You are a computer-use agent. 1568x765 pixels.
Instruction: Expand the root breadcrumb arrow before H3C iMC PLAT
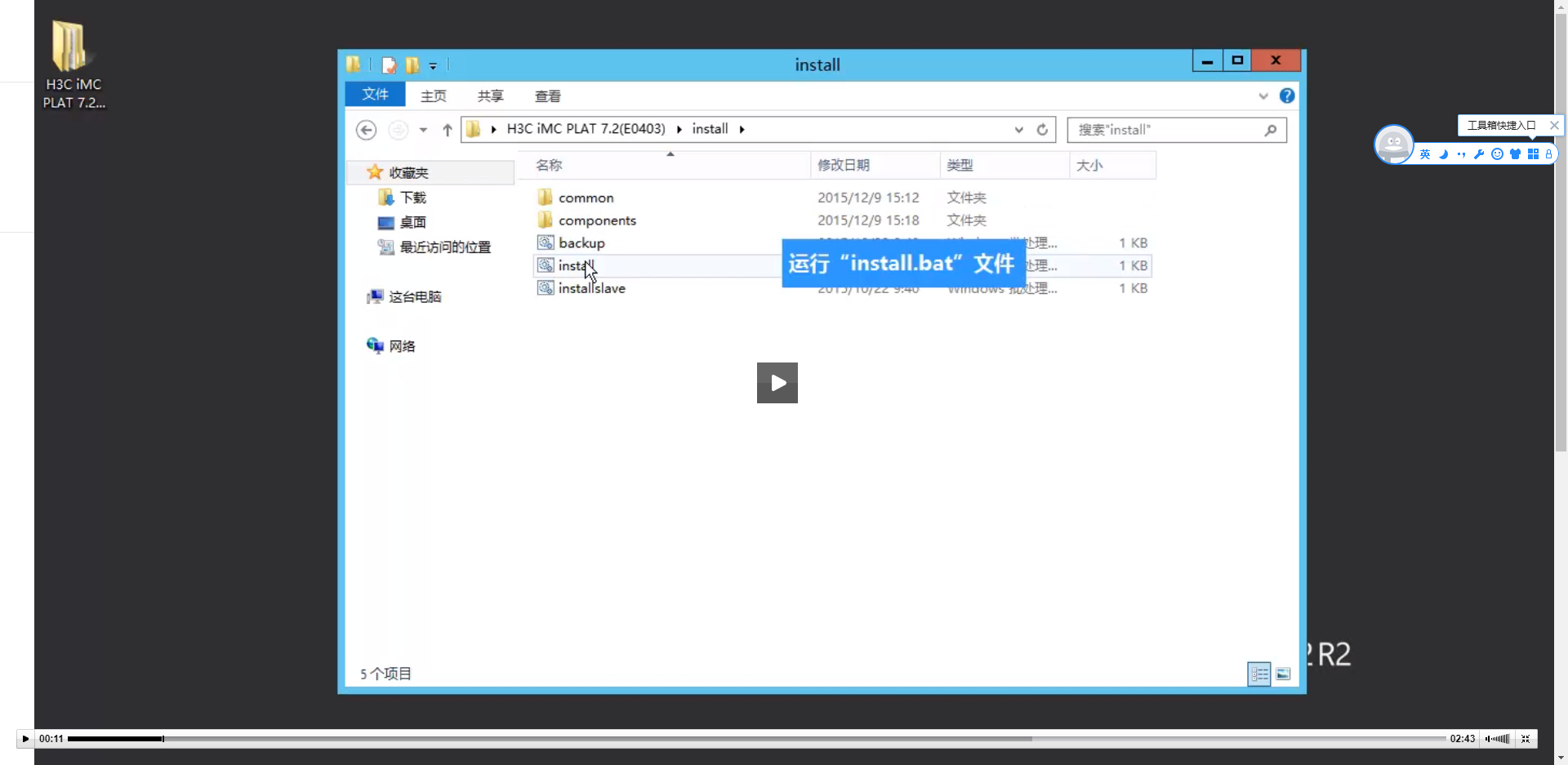pyautogui.click(x=493, y=129)
